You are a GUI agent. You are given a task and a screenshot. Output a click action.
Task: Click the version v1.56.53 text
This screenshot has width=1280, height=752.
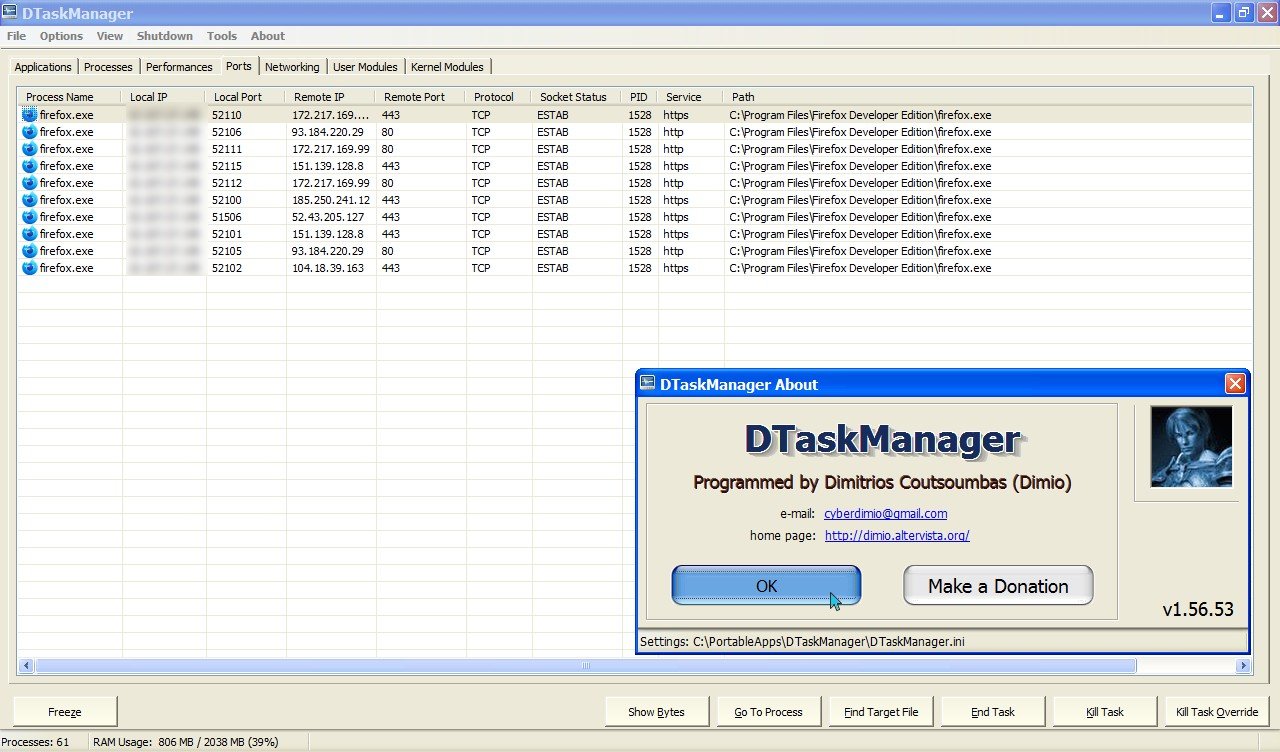click(1198, 609)
